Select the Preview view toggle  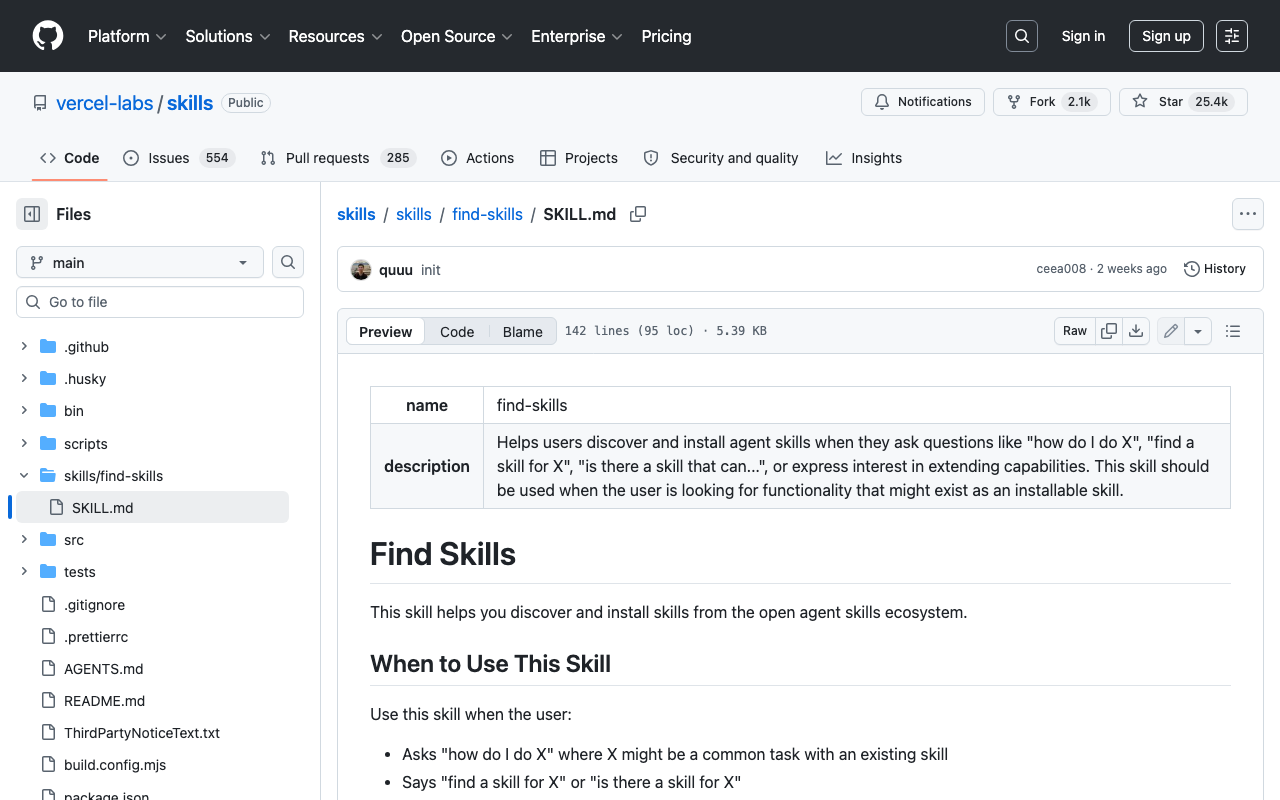pos(386,331)
